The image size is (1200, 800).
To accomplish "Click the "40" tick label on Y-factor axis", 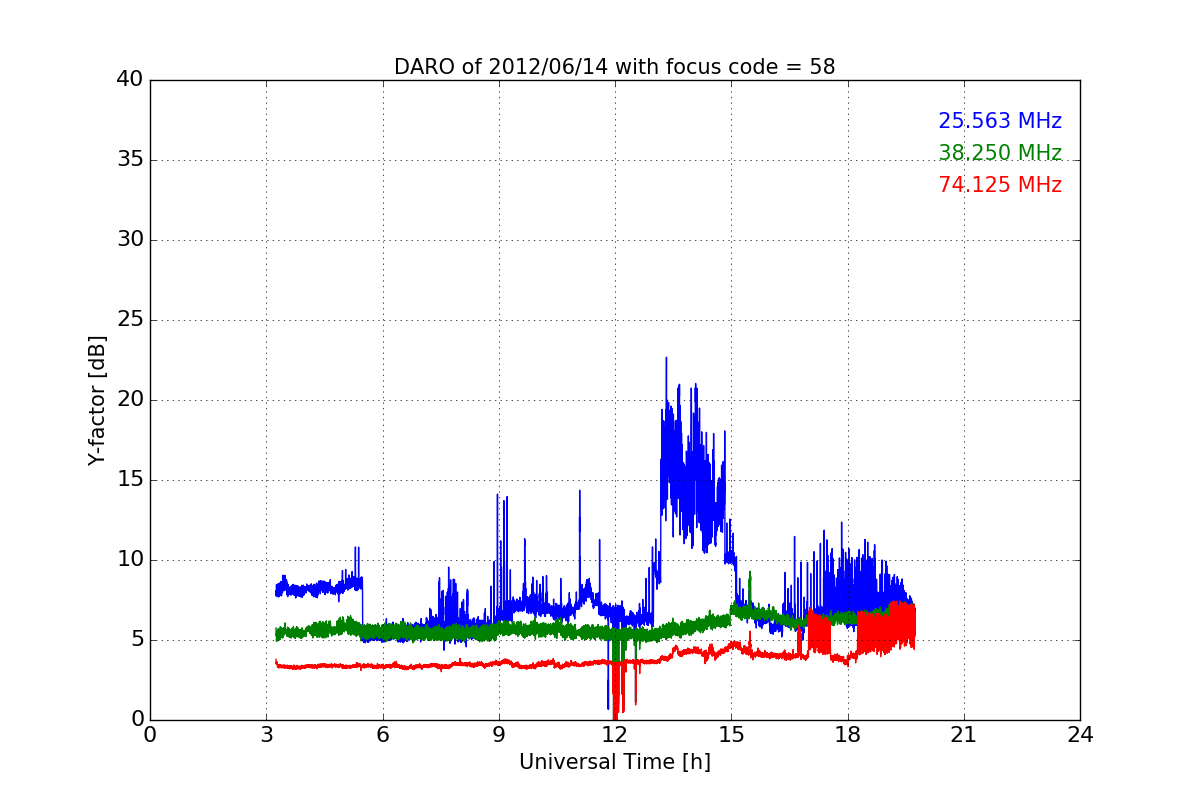I will (130, 80).
